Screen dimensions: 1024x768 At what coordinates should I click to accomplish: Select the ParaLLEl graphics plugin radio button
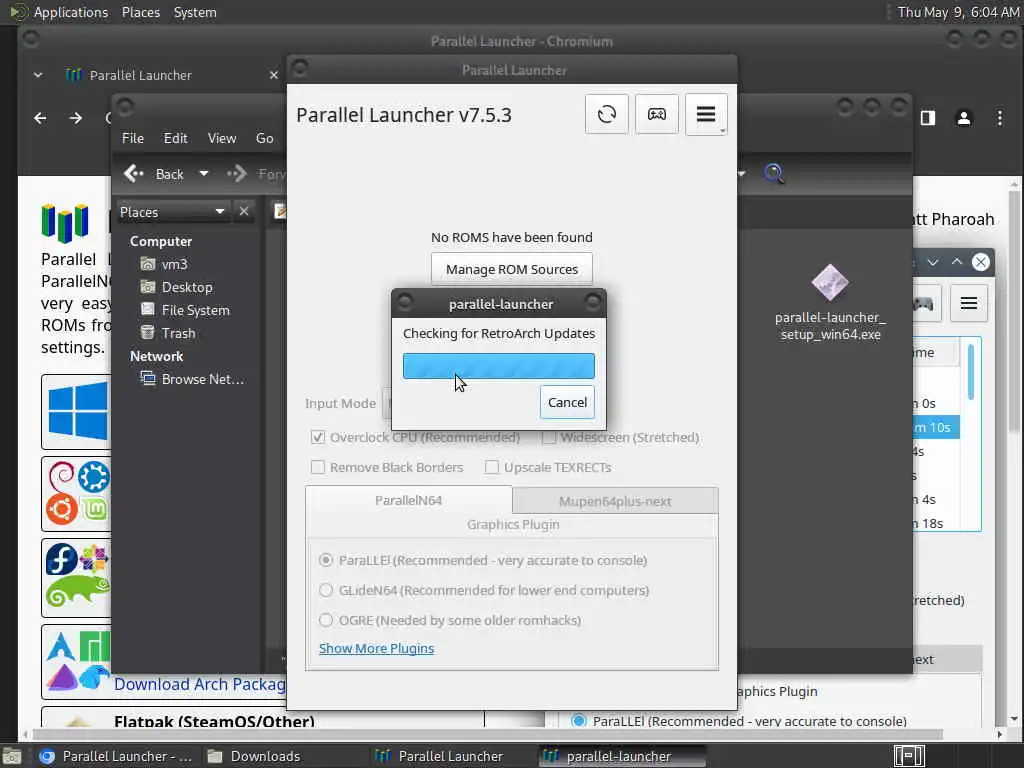pos(325,560)
